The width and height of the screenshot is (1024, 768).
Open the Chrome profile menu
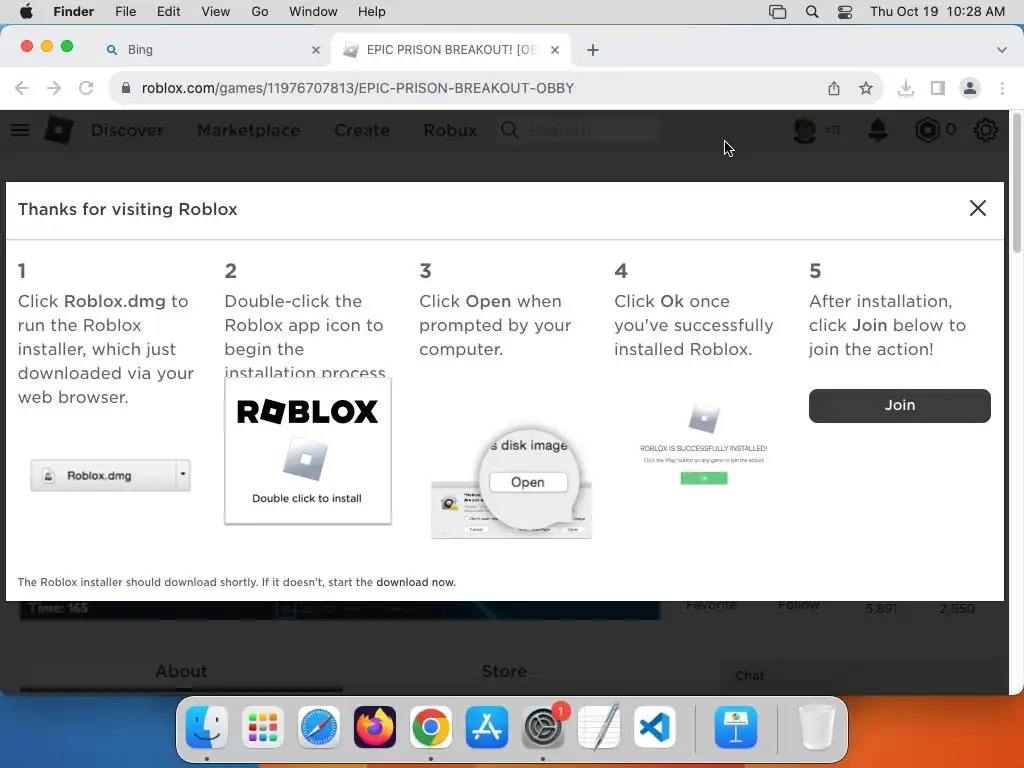click(x=970, y=88)
